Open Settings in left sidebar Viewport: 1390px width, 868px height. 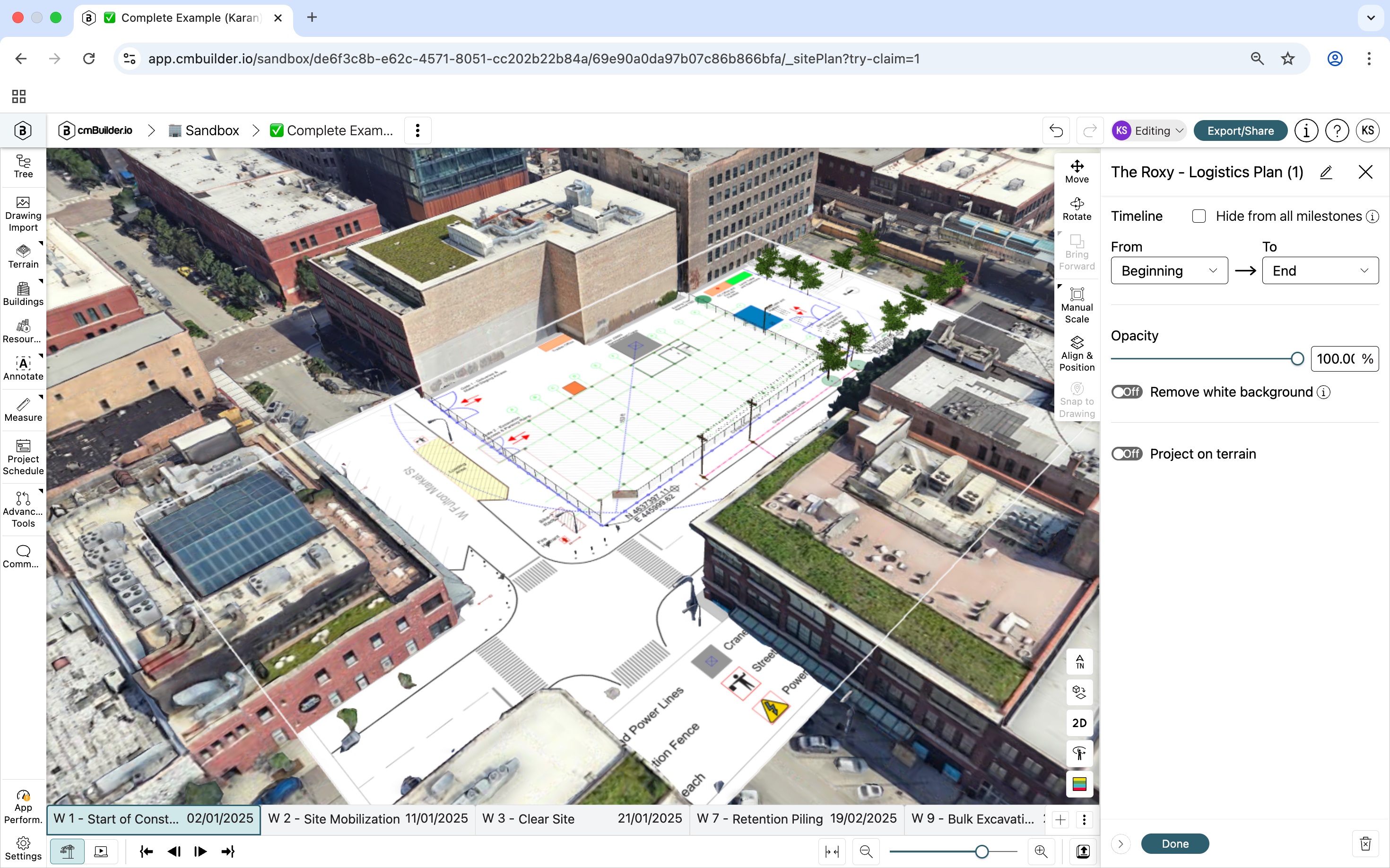tap(23, 849)
